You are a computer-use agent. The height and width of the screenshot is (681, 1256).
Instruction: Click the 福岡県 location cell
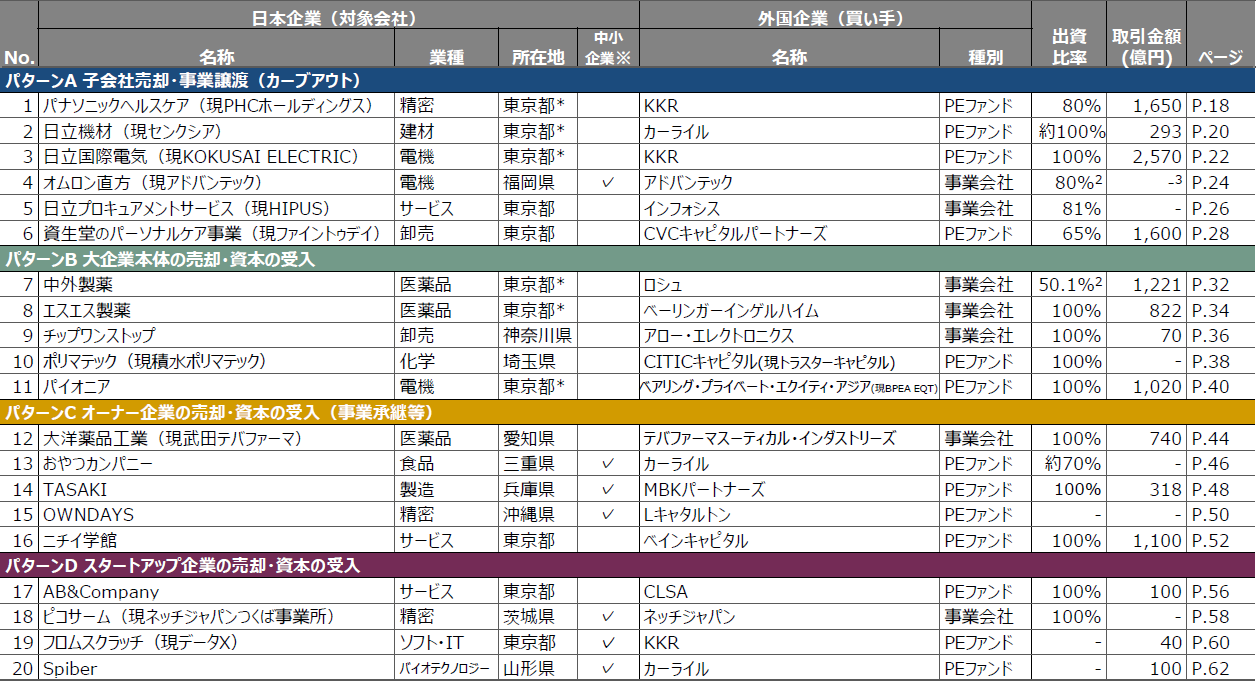coord(538,182)
